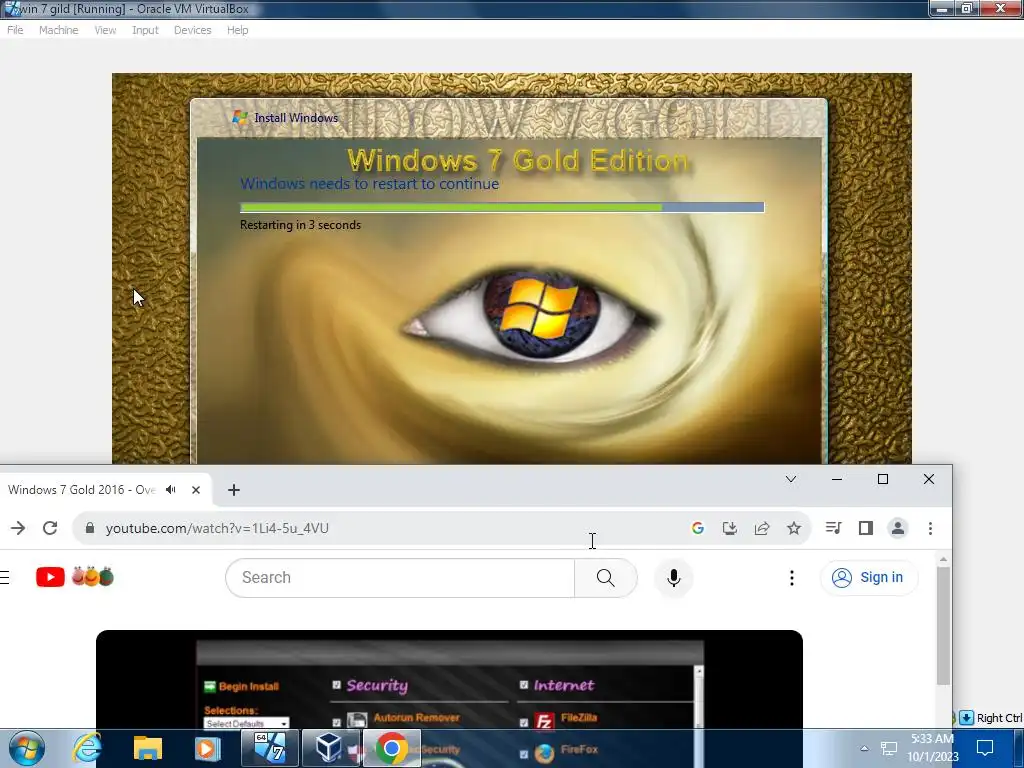Open Chrome's media controls icon
The height and width of the screenshot is (768, 1024).
click(833, 528)
